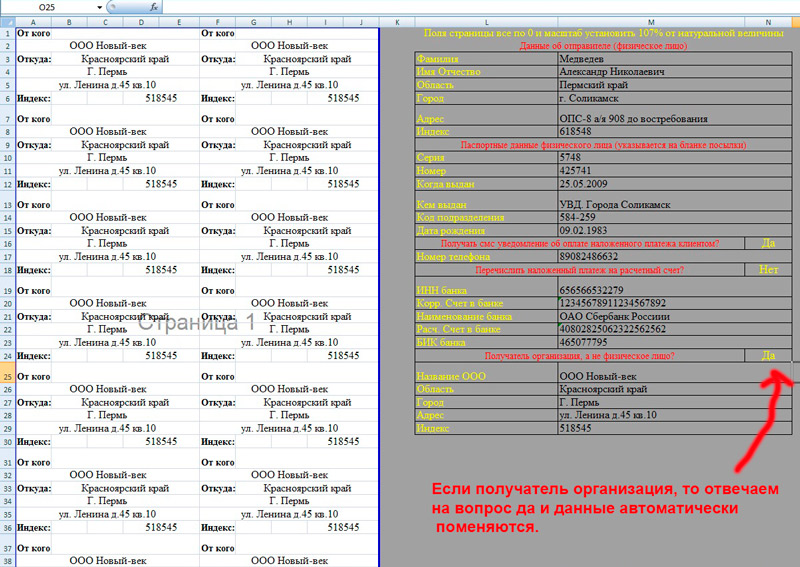The height and width of the screenshot is (567, 800).
Task: Select the row 1 header
Action: pyautogui.click(x=7, y=33)
